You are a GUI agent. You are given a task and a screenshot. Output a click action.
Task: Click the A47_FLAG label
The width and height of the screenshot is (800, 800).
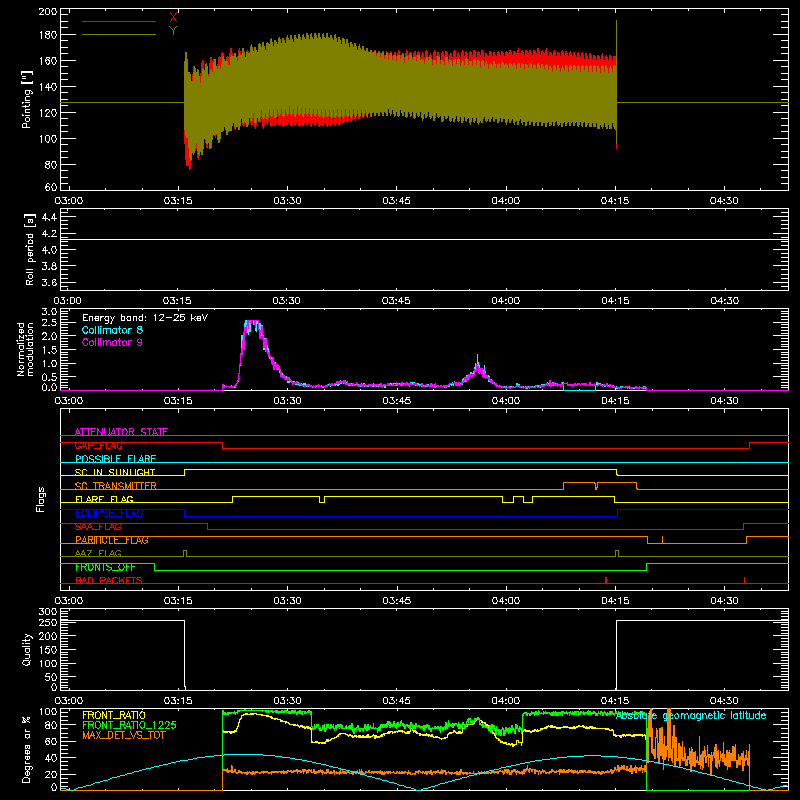coord(98,553)
